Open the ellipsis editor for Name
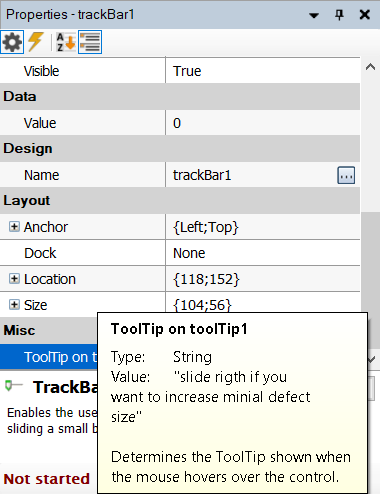The image size is (380, 494). coord(346,175)
